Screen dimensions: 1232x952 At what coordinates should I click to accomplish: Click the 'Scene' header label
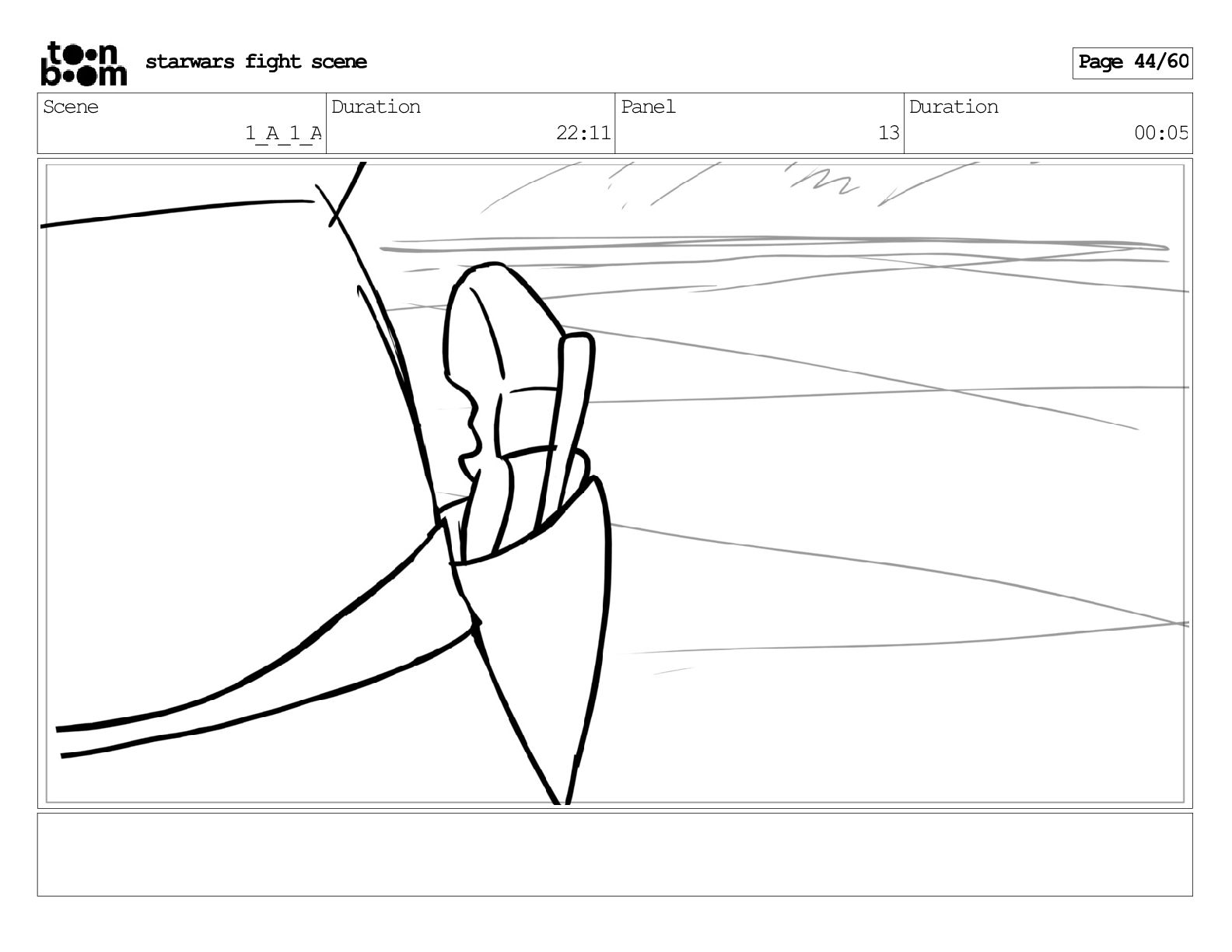click(x=71, y=107)
